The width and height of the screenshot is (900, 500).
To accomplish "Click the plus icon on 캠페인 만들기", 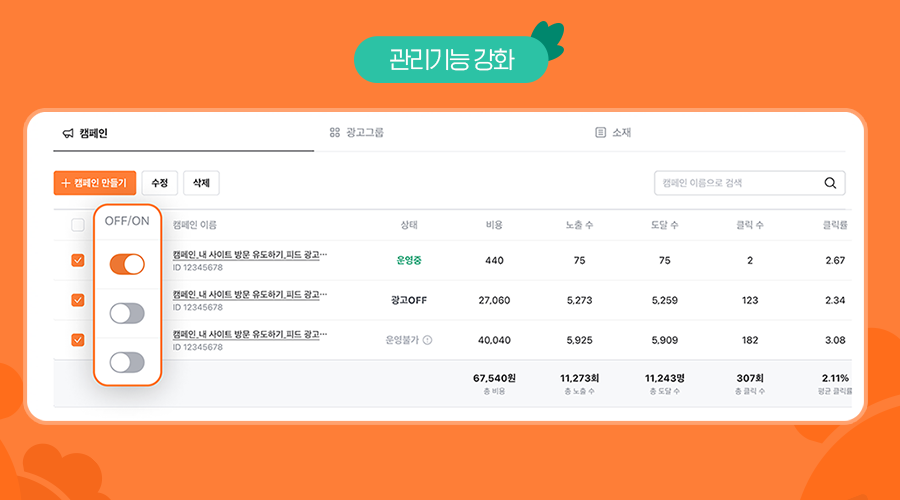I will pyautogui.click(x=66, y=183).
